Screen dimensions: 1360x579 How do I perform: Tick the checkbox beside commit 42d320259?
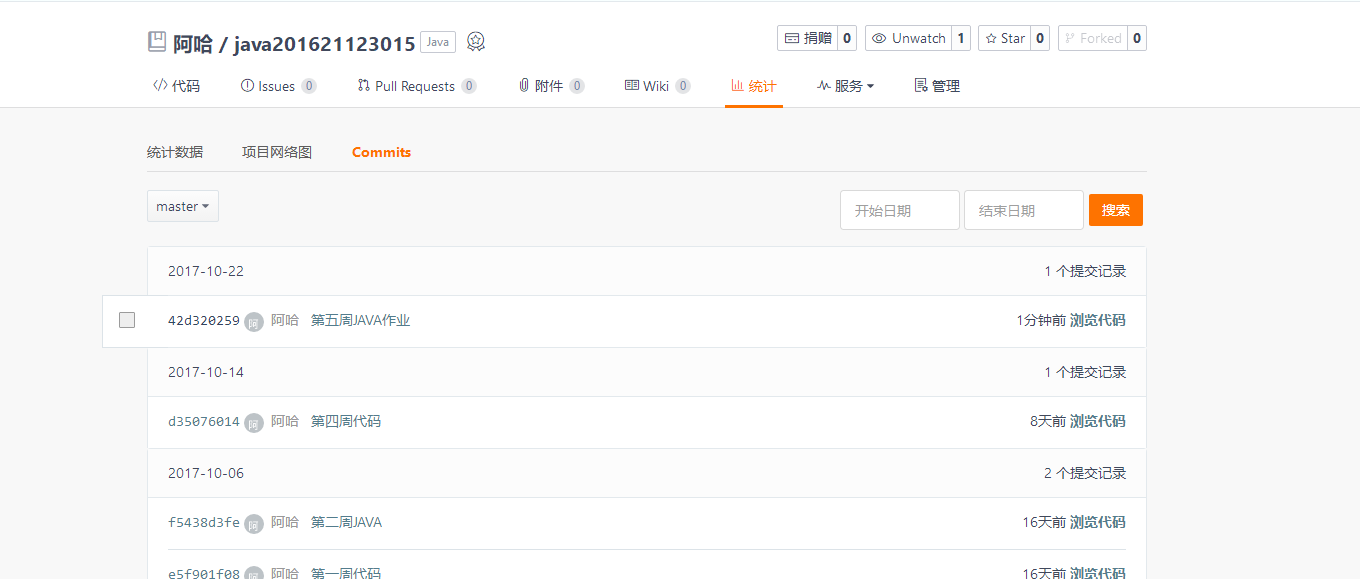127,320
